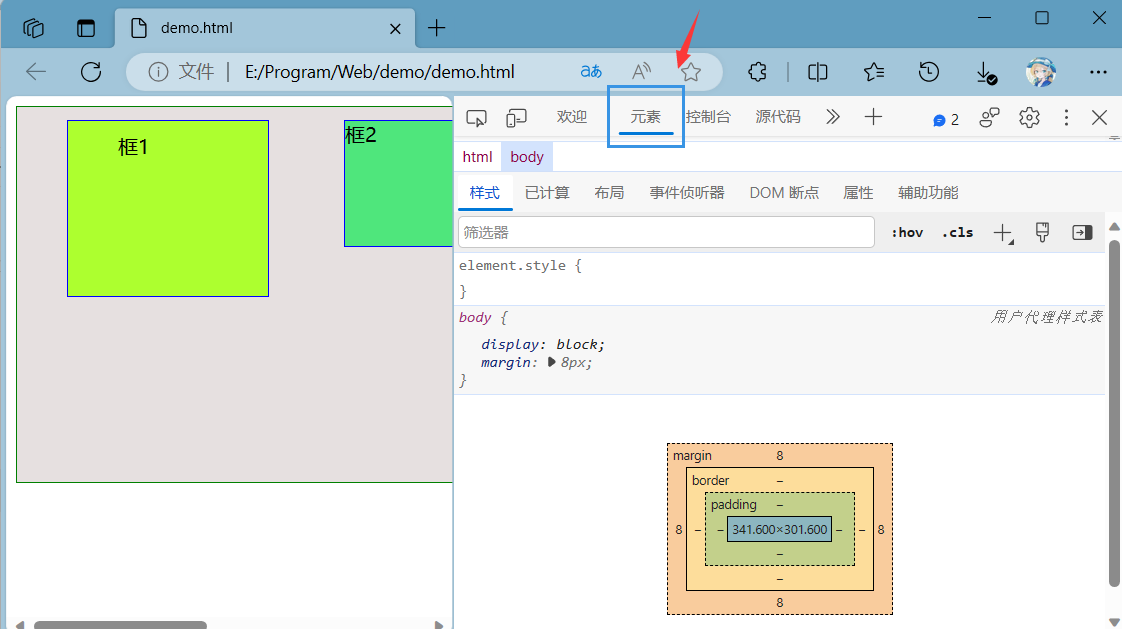Go back to the previous page
This screenshot has height=629, width=1122.
(36, 72)
